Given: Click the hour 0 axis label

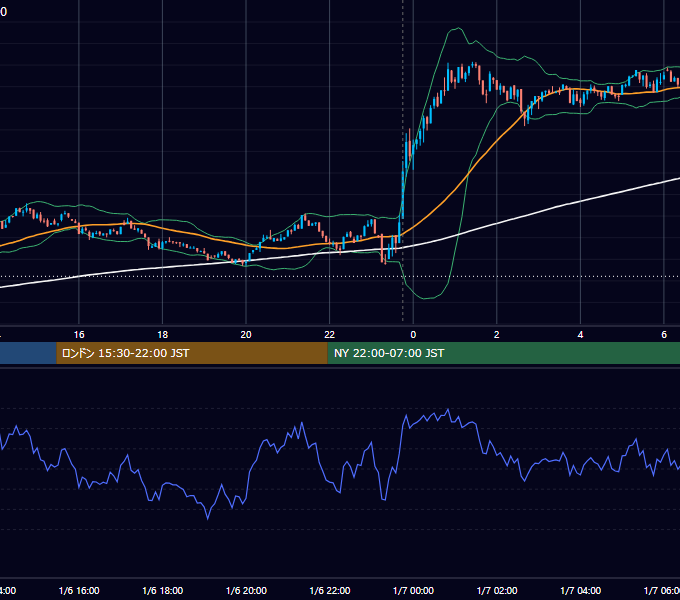Looking at the screenshot, I should click(x=413, y=335).
